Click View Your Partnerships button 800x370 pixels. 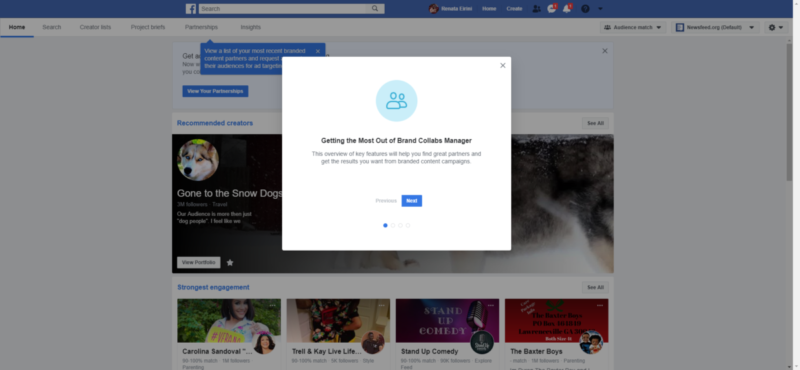click(215, 91)
